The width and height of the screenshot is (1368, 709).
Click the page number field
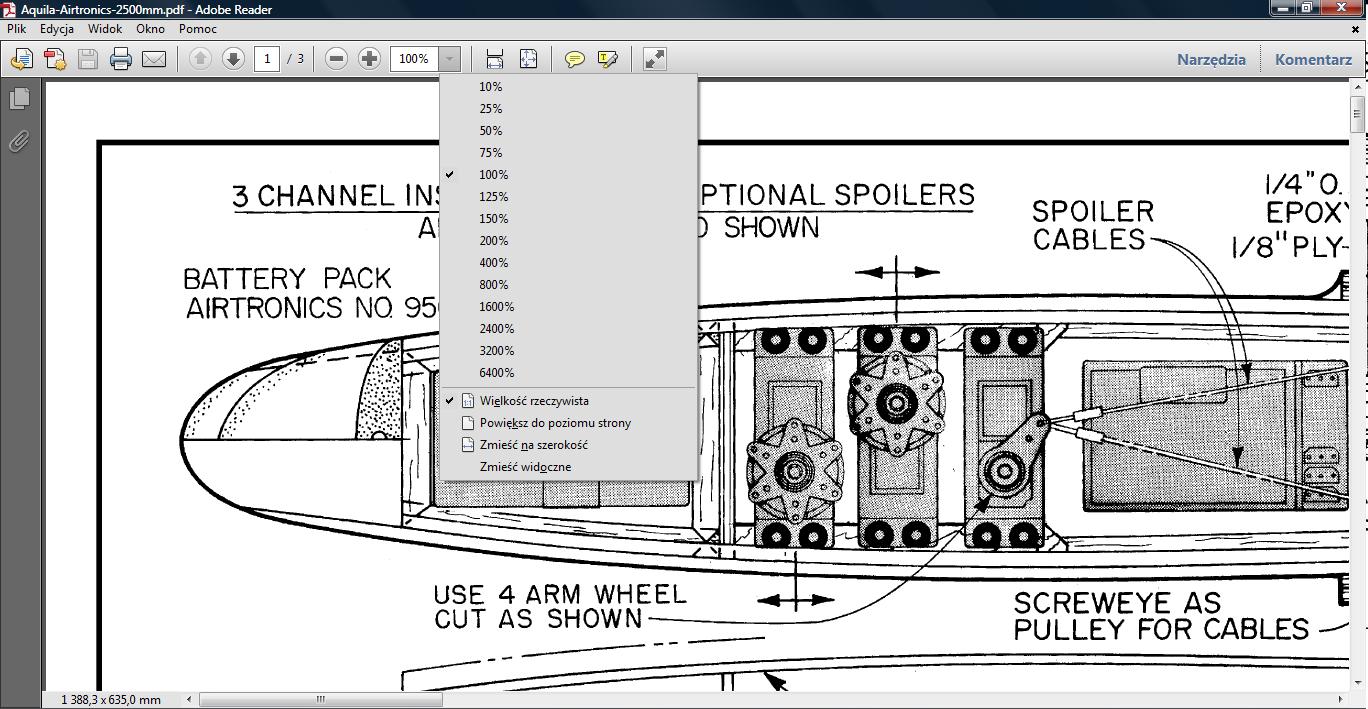click(267, 59)
